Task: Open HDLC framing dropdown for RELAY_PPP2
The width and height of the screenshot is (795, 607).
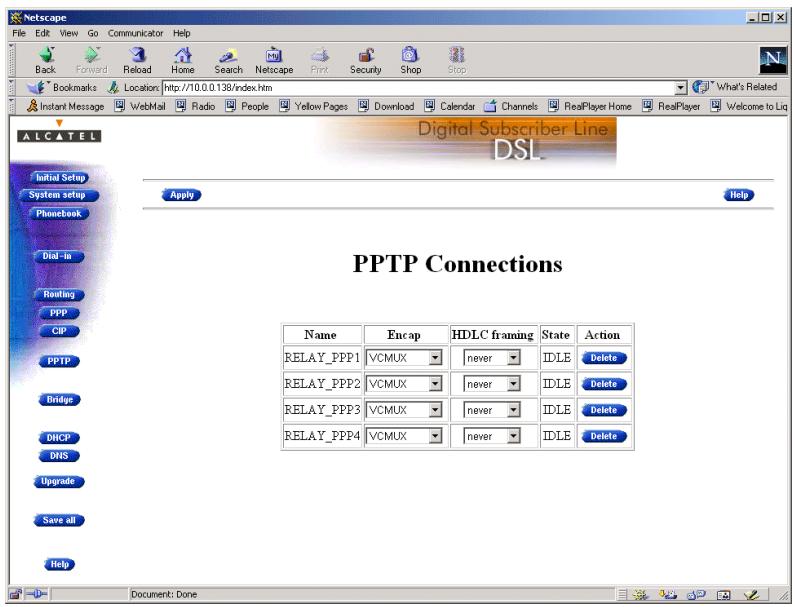Action: [514, 384]
